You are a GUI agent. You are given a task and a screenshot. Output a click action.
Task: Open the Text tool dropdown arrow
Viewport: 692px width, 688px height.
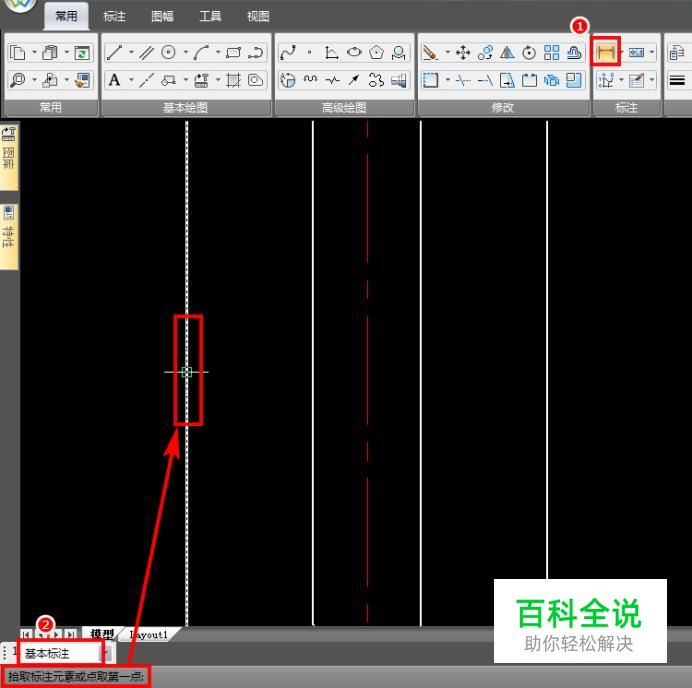pyautogui.click(x=131, y=80)
